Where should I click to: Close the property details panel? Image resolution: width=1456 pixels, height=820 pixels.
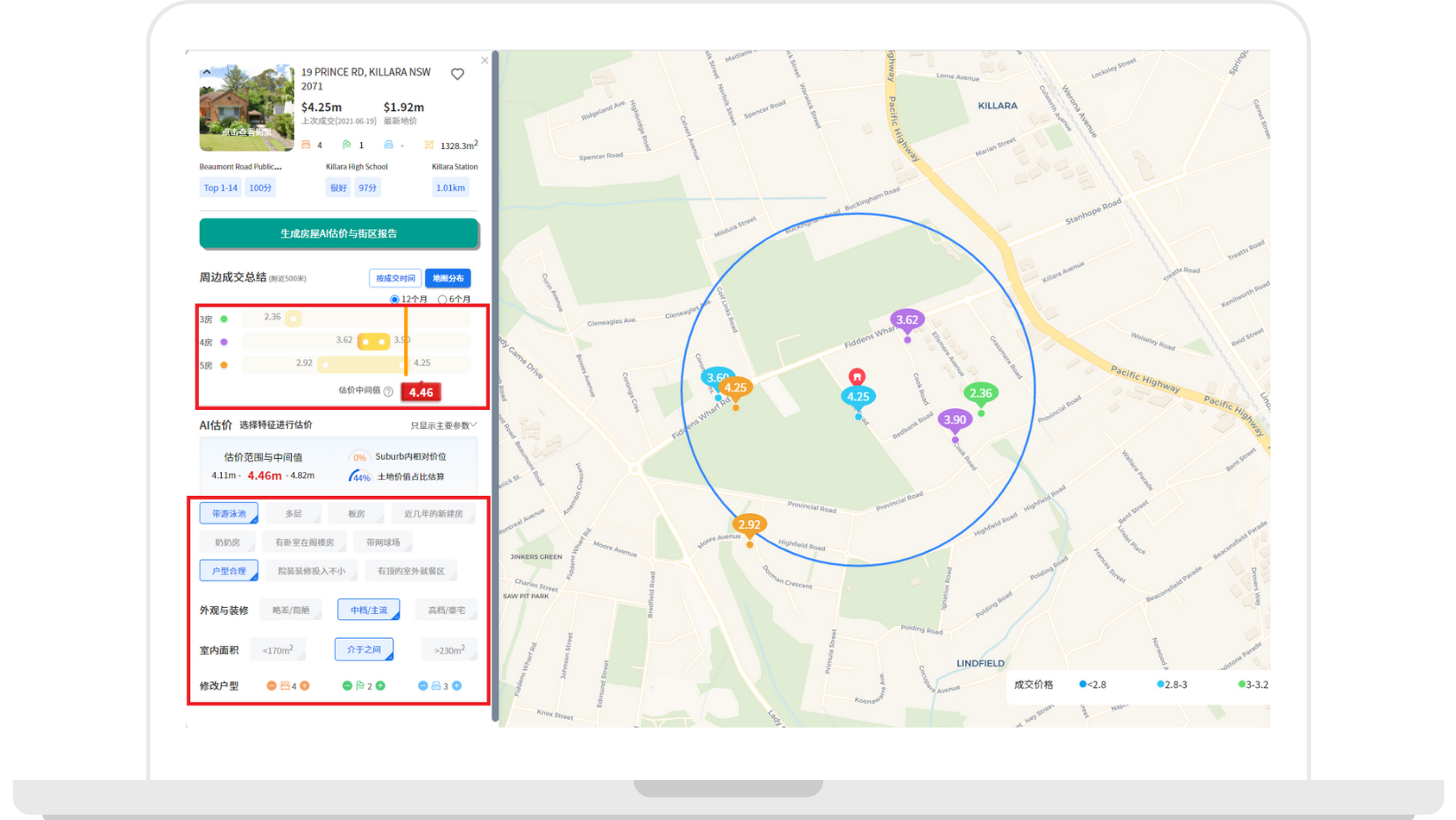485,60
